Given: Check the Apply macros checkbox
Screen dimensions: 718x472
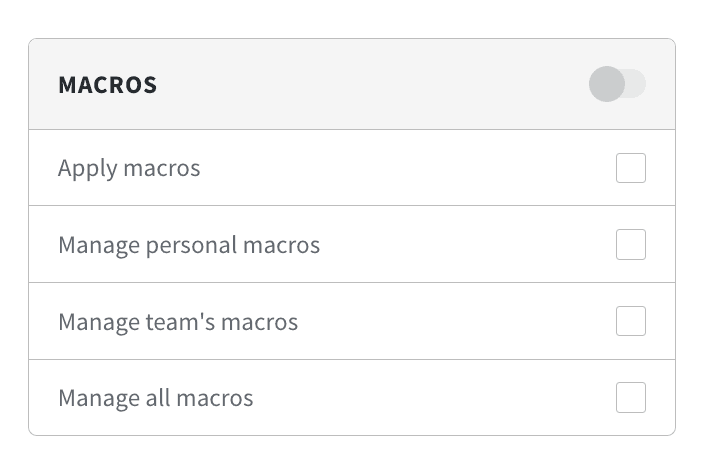Looking at the screenshot, I should 631,168.
